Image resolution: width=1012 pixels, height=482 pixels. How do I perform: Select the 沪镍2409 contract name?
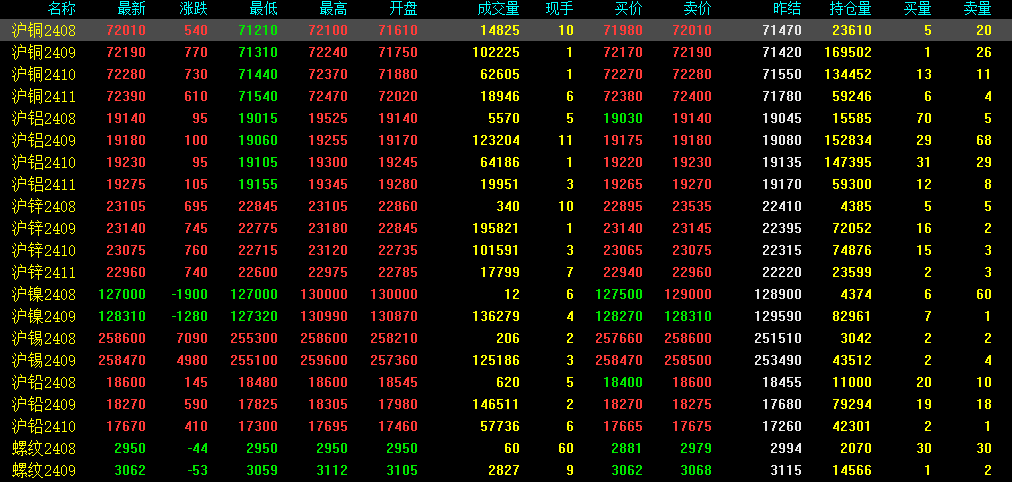coord(44,316)
